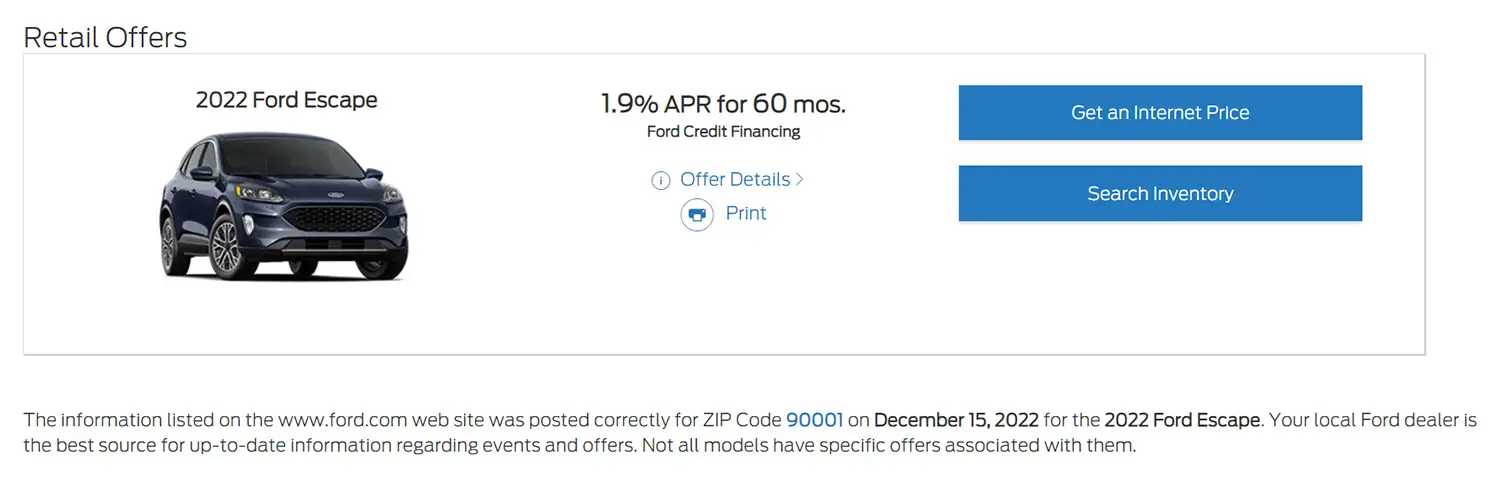Click the car's windshield in the image
The height and width of the screenshot is (482, 1500).
pos(290,157)
